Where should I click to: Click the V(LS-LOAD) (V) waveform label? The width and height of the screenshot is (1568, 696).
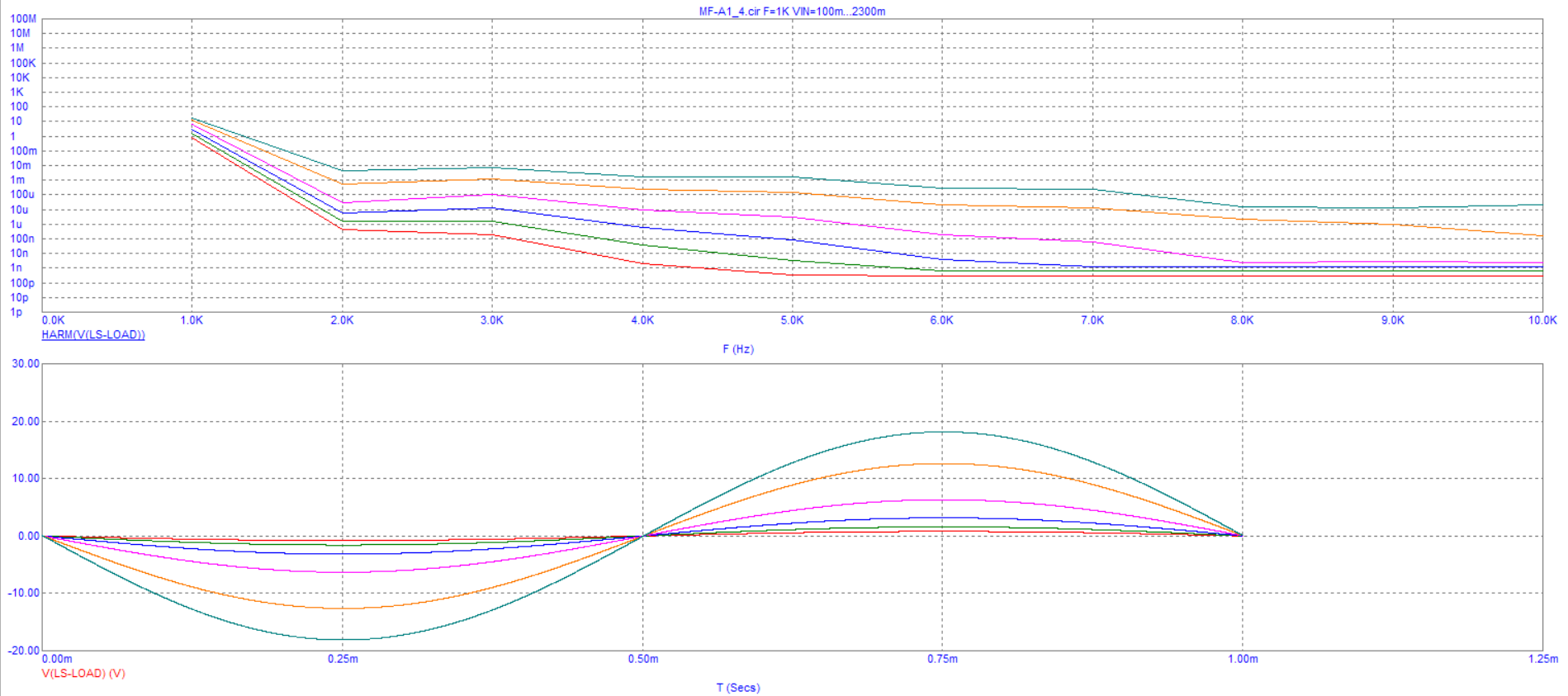[83, 673]
